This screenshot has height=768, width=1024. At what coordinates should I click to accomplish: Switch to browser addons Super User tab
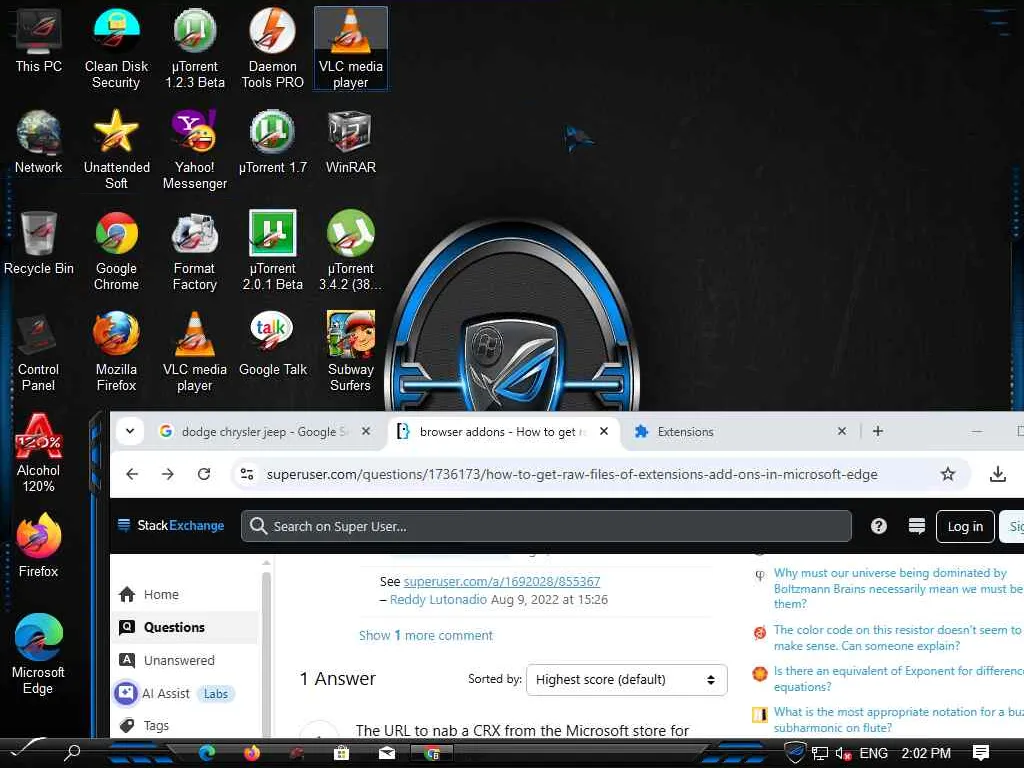coord(503,432)
